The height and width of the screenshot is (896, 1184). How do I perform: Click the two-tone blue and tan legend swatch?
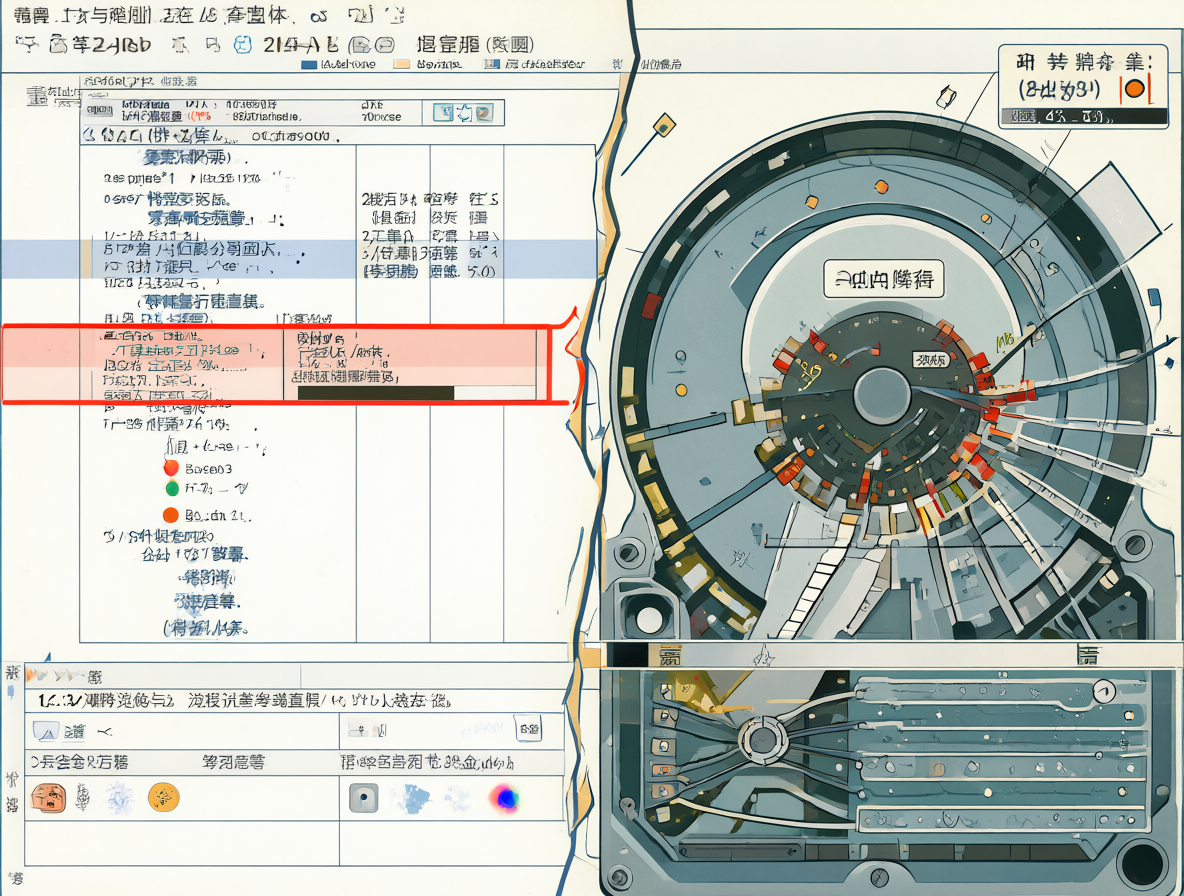(492, 65)
